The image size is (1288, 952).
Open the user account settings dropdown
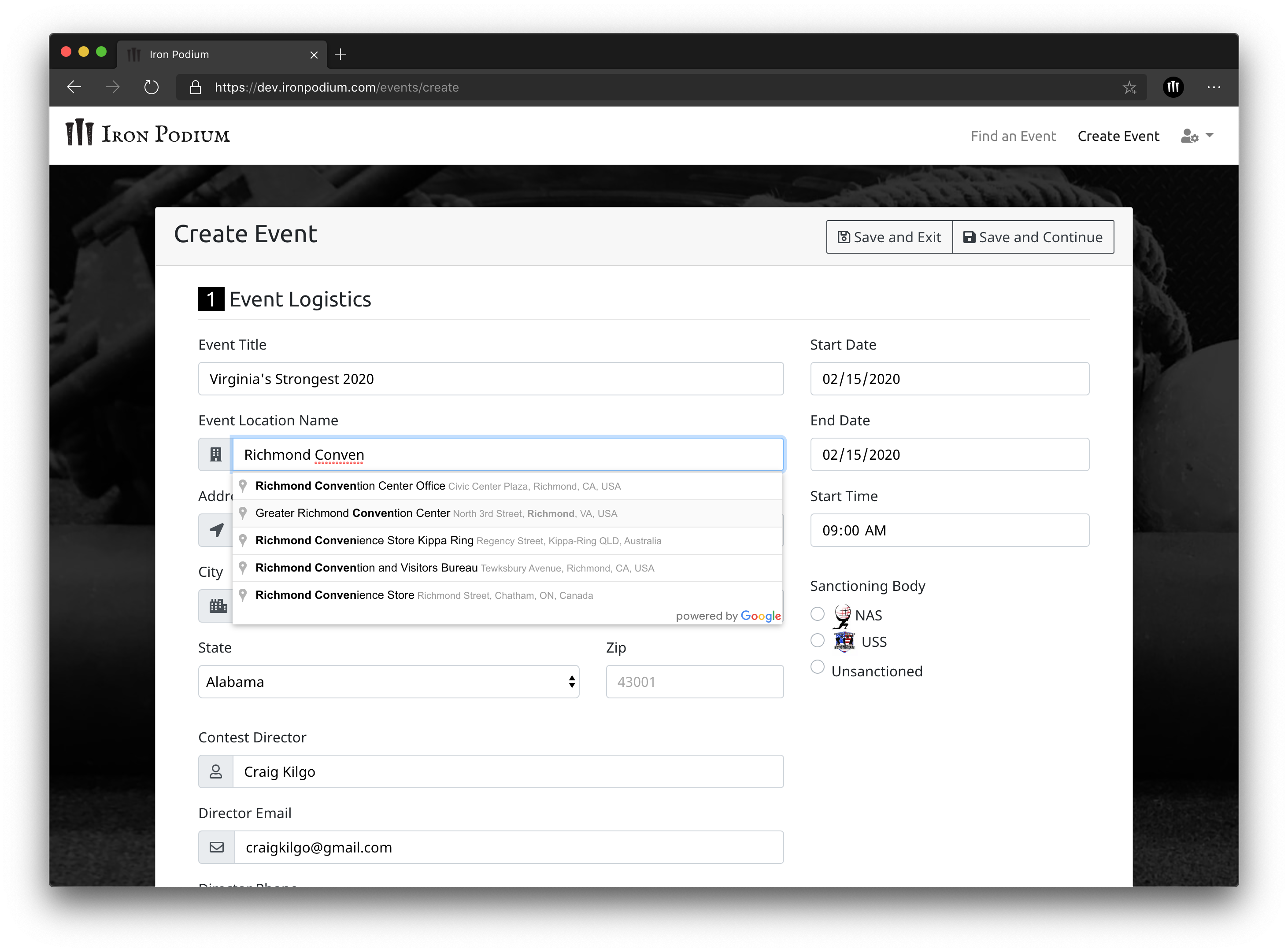[x=1197, y=136]
